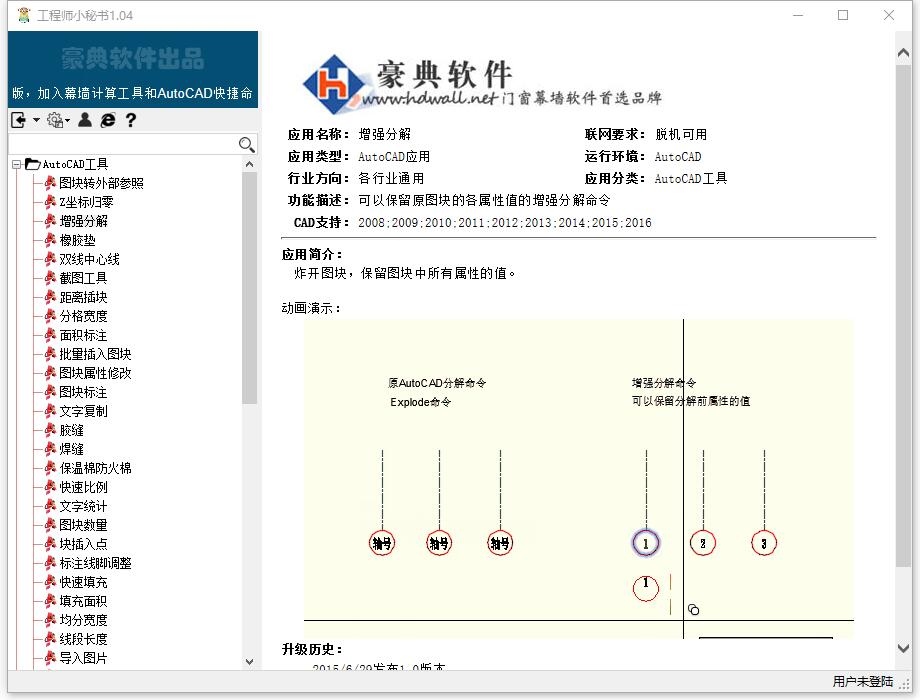Open dropdown arrow beside the login icon

pos(37,120)
